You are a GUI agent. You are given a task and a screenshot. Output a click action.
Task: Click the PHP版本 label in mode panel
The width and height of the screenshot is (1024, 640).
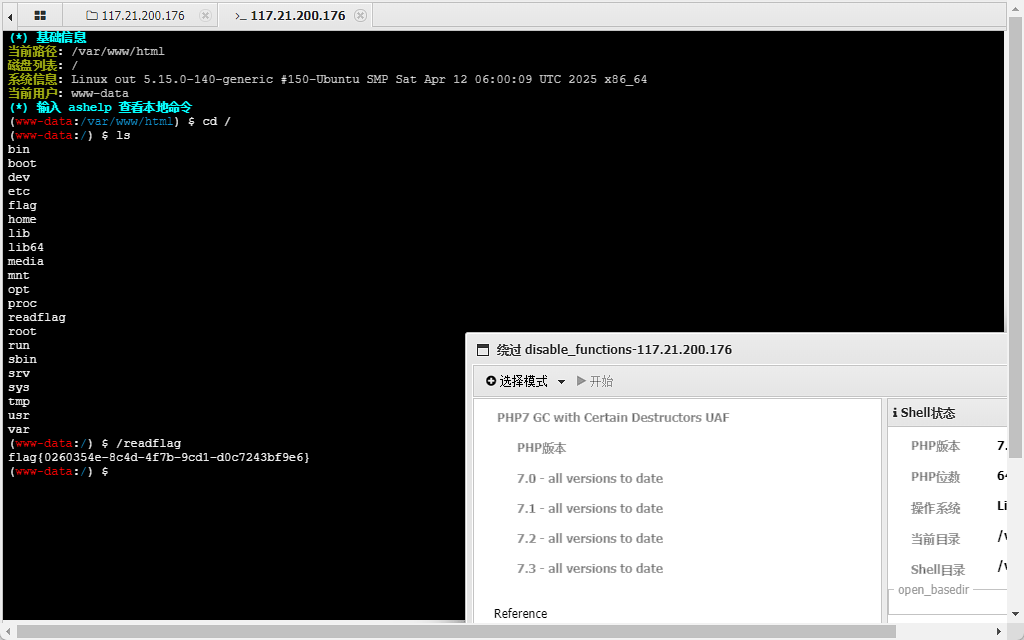[541, 448]
